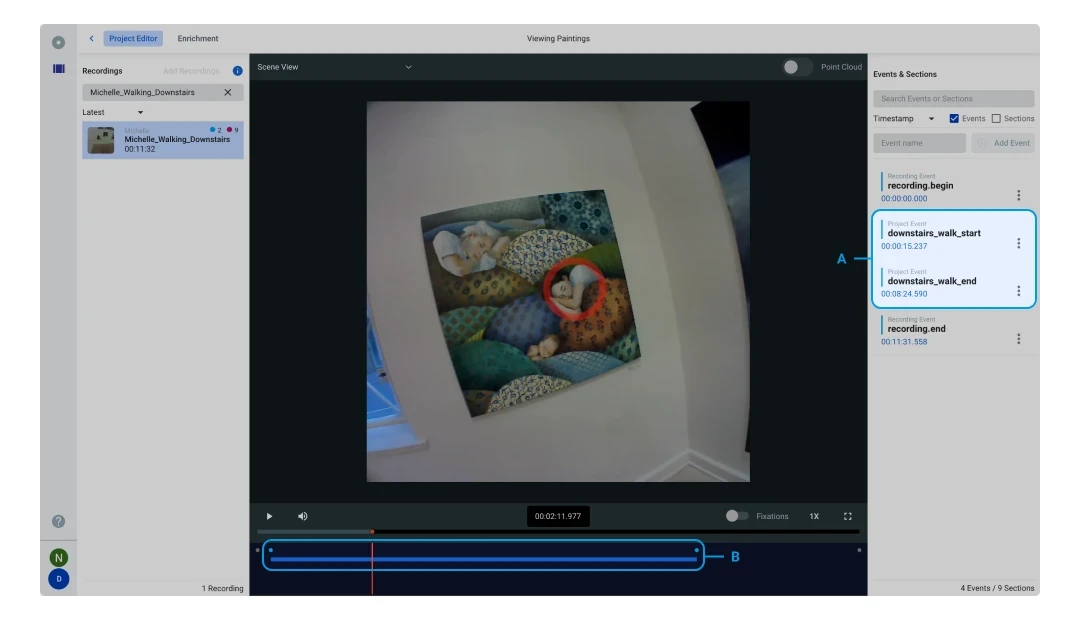1080x621 pixels.
Task: Select the Michelle_Walking_Downstairs recording thumbnail
Action: click(x=101, y=140)
